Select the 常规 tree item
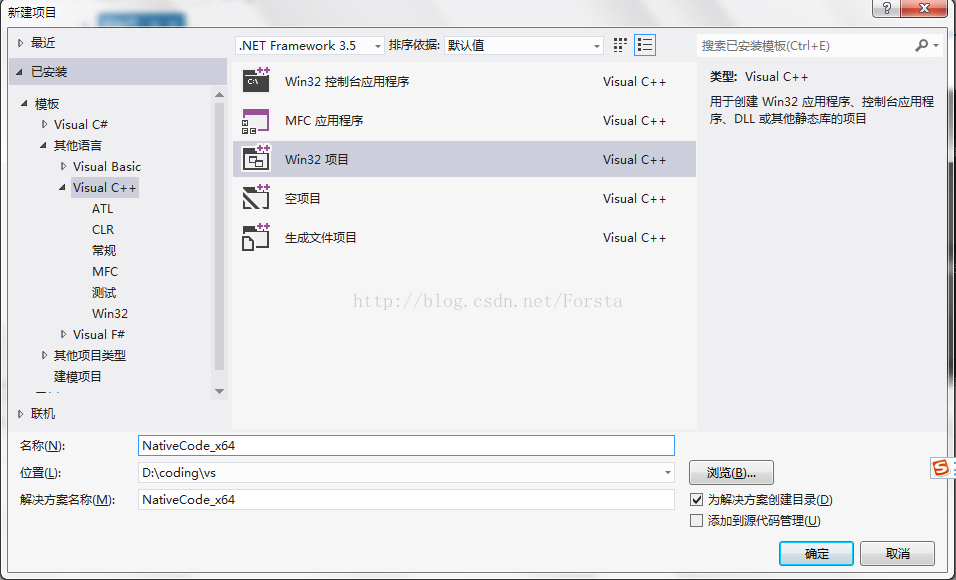The image size is (956, 580). point(104,251)
